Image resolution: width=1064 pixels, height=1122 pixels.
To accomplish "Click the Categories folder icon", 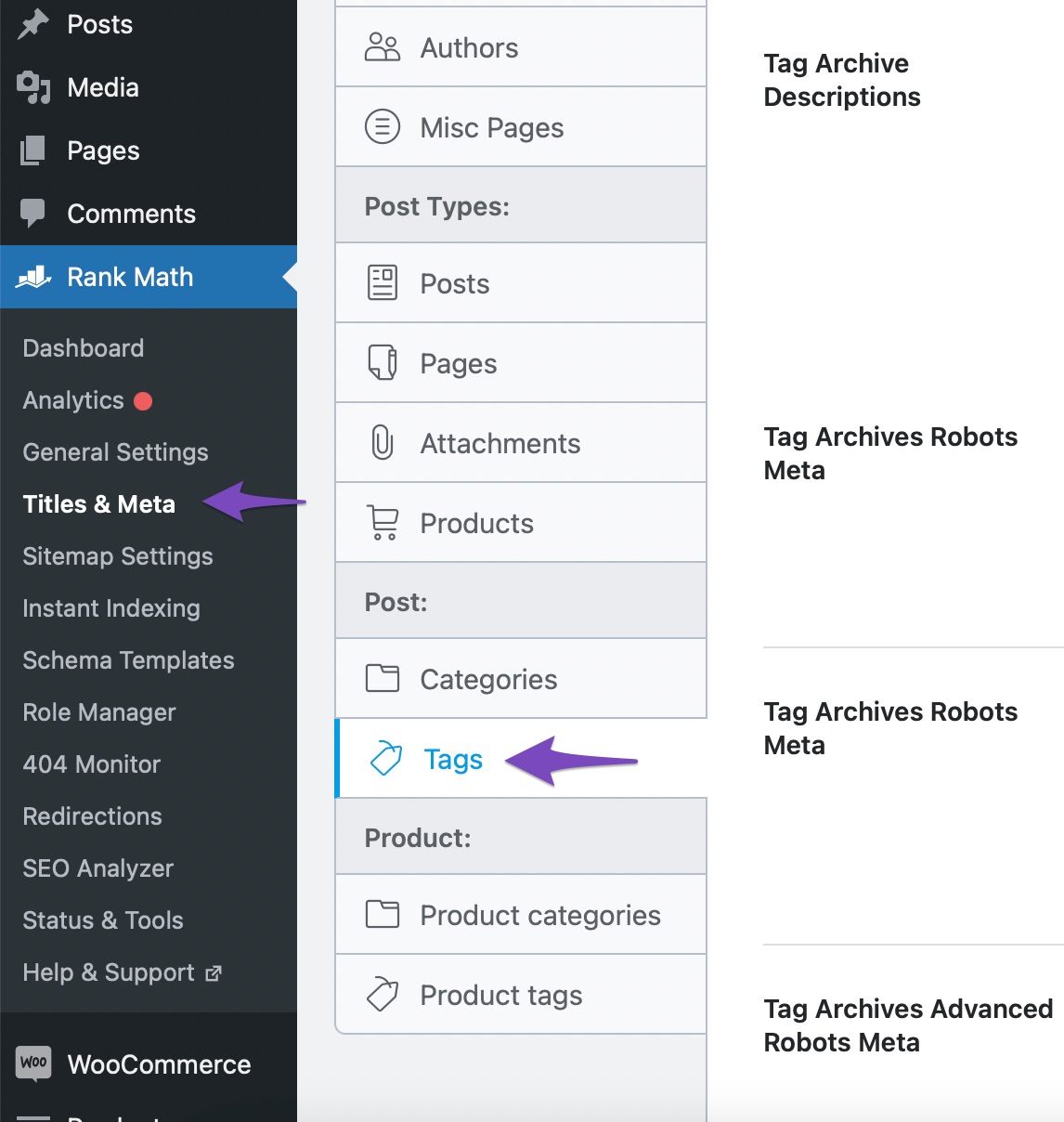I will coord(383,678).
